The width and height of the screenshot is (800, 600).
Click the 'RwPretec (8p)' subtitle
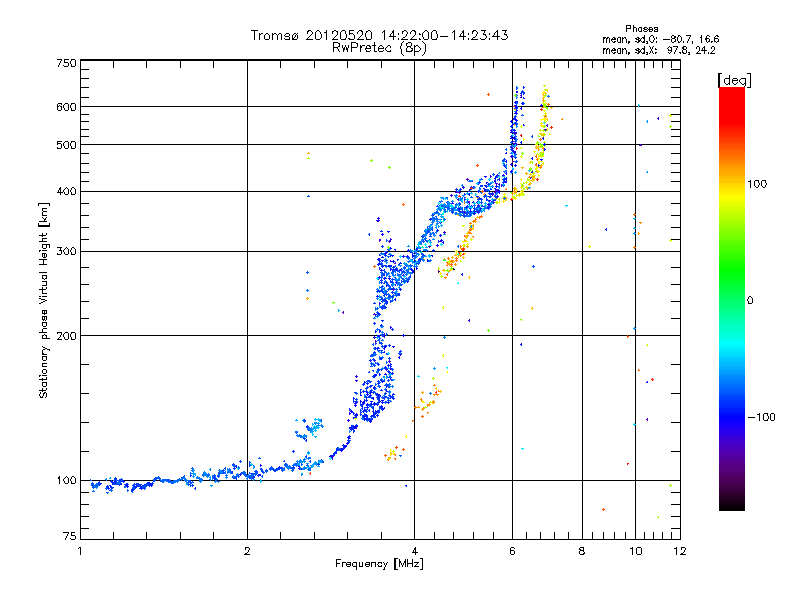click(x=379, y=48)
